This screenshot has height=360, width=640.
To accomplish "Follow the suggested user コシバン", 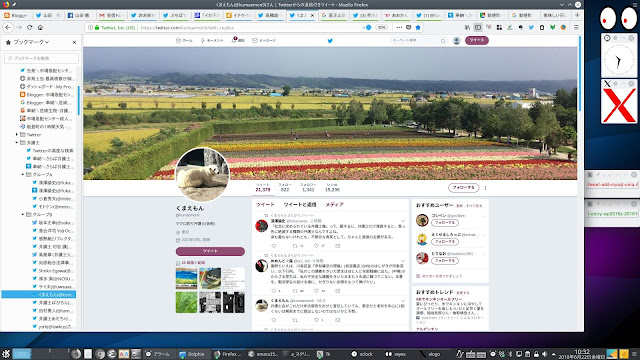I will [x=444, y=222].
